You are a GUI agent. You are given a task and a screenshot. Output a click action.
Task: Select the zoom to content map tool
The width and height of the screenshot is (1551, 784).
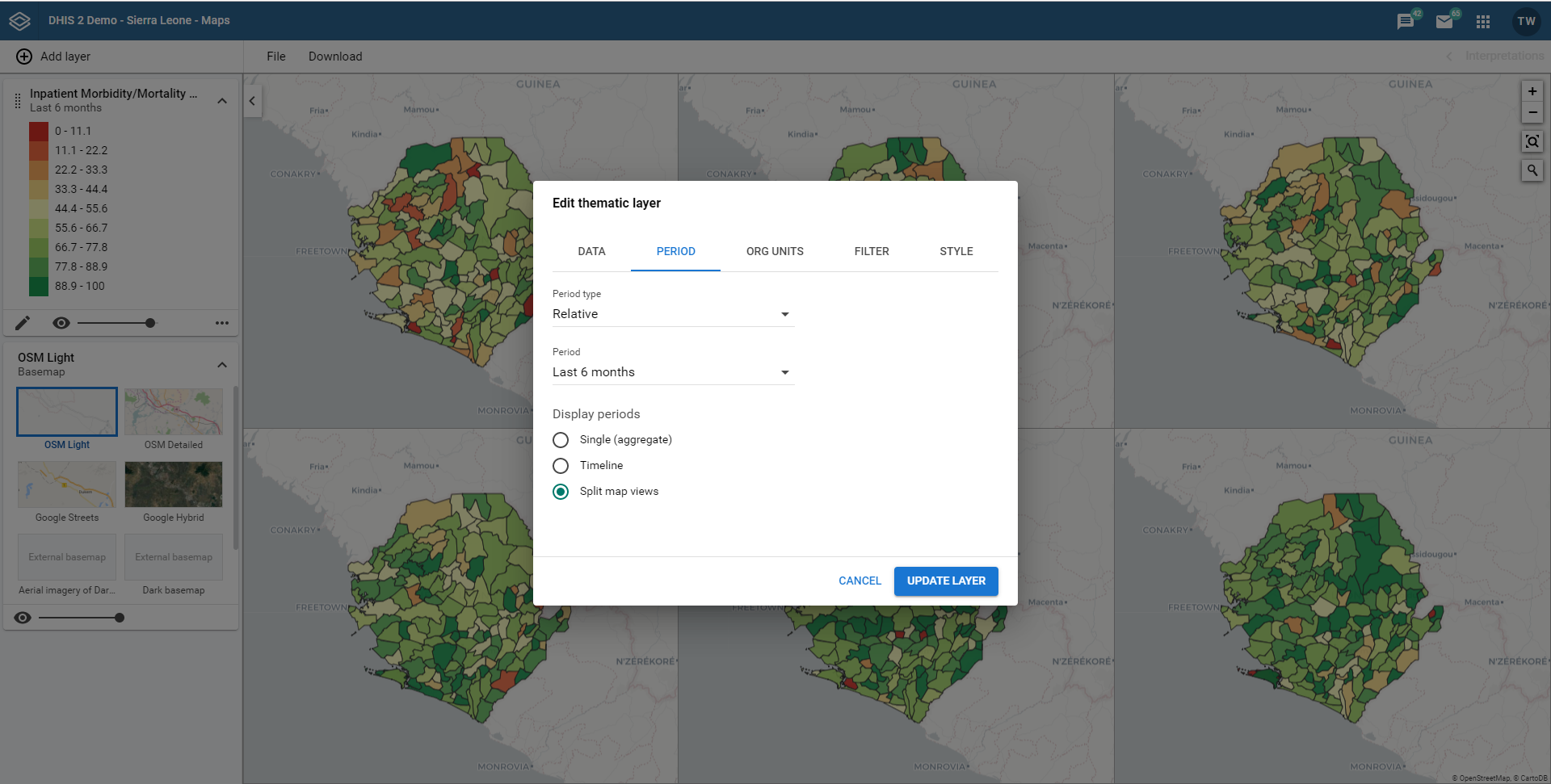coord(1532,141)
